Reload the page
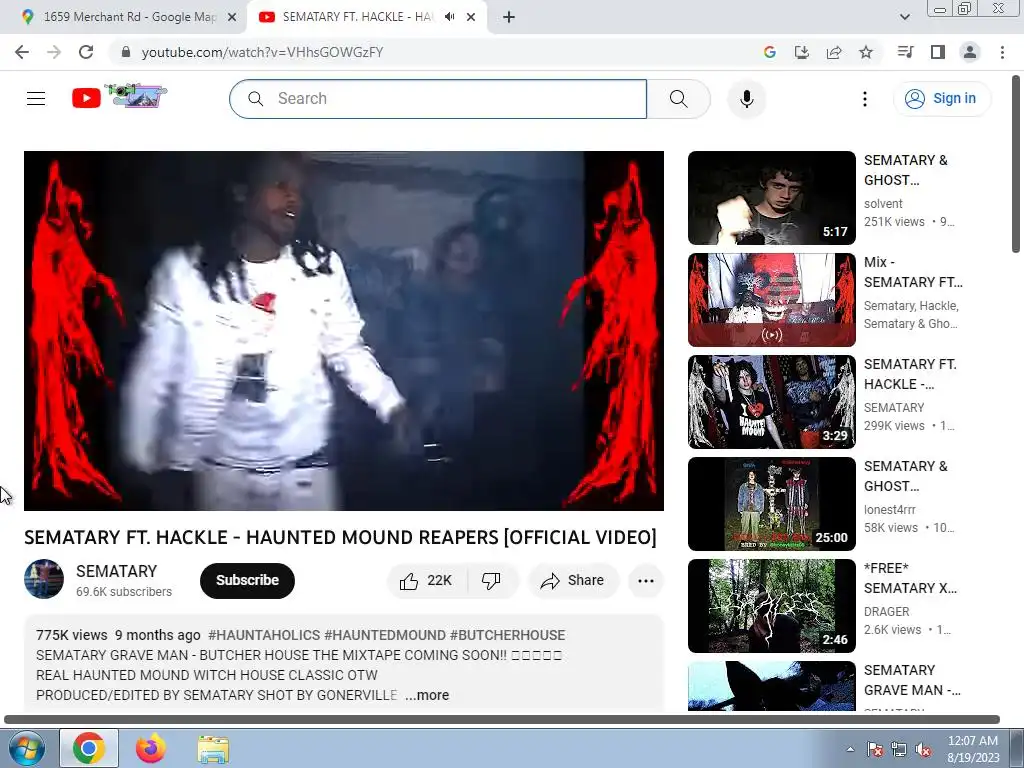 coord(86,52)
